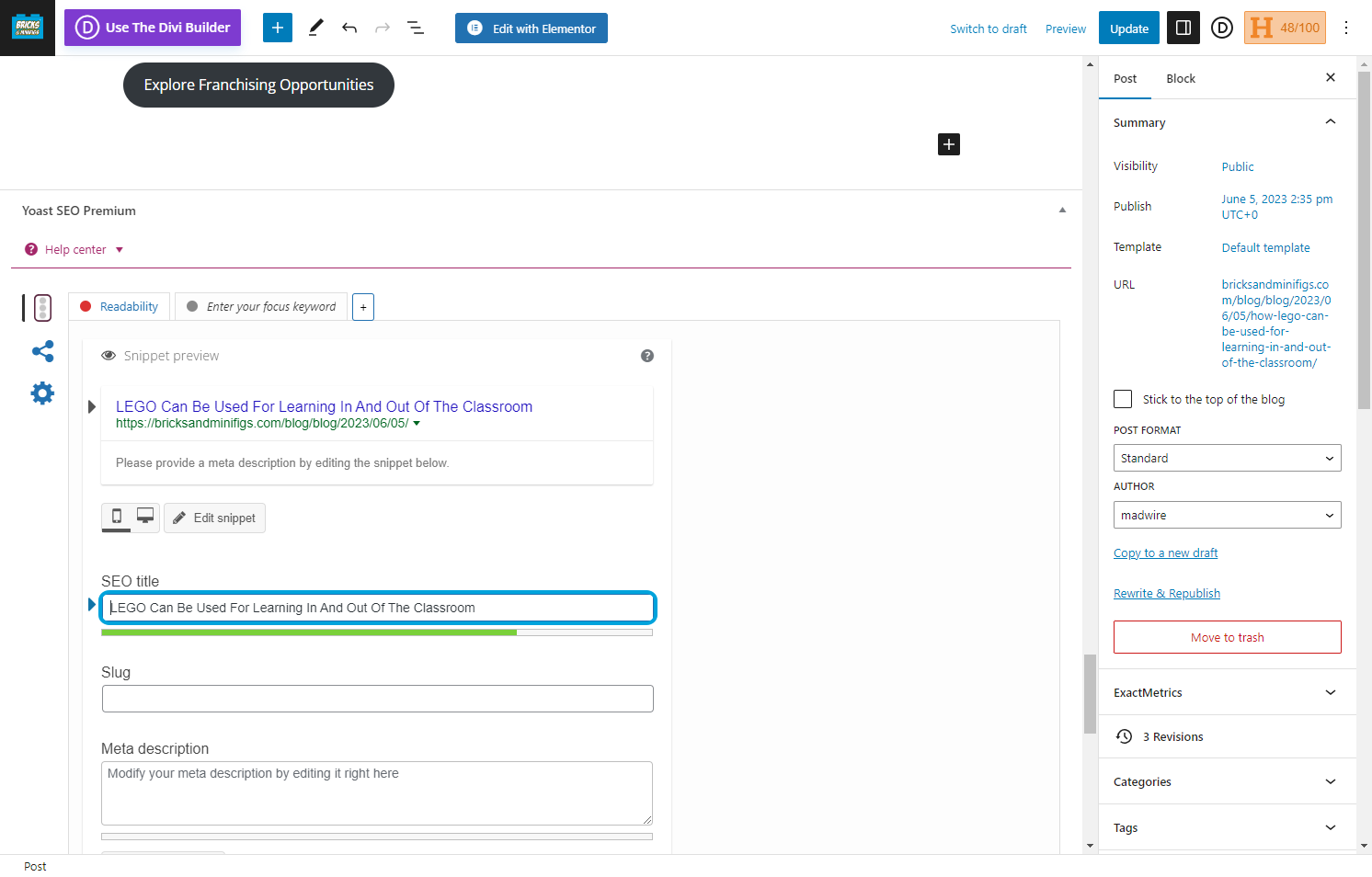Open the block inserter plus button in toolbar
Viewport: 1372px width, 877px height.
click(x=278, y=28)
